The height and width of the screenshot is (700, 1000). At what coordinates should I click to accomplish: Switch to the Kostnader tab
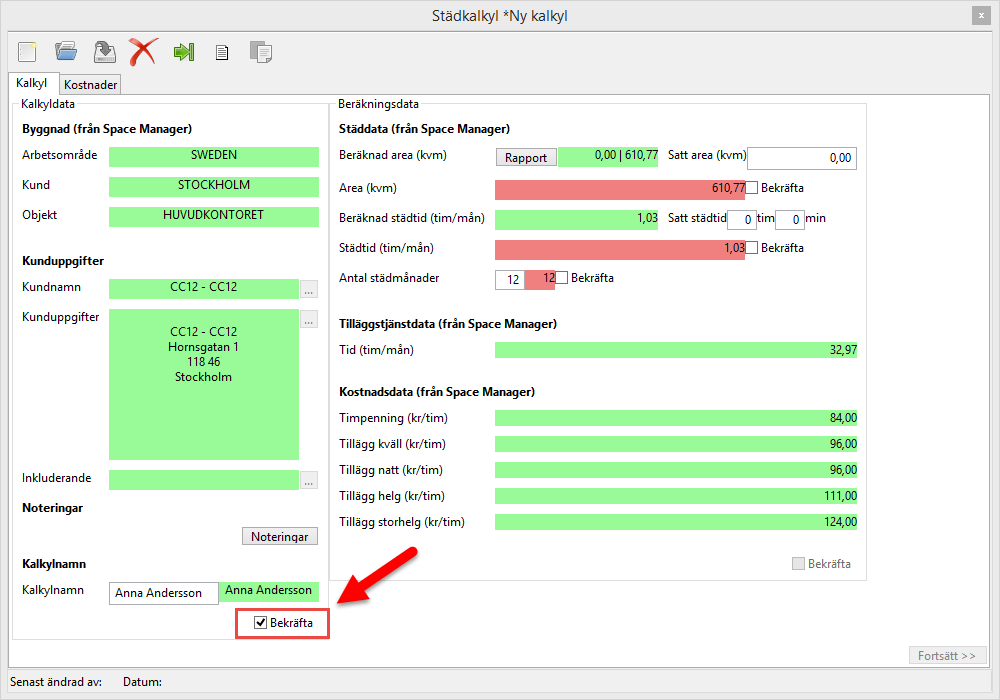pos(91,85)
